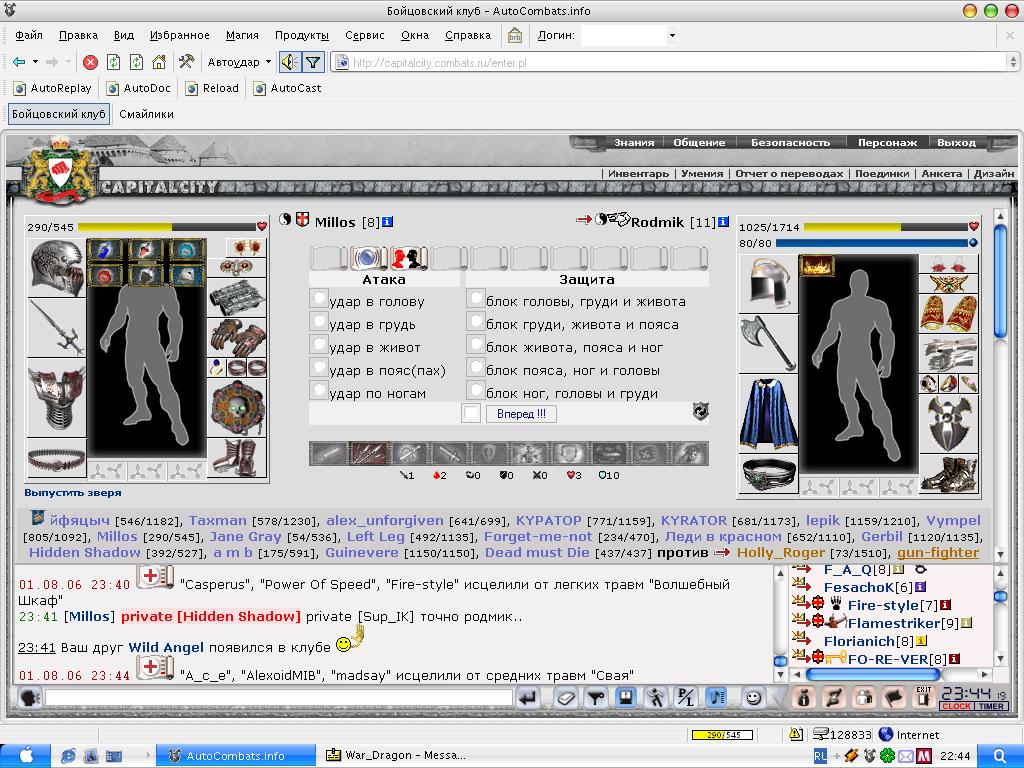
Task: Click the filter funnel toolbar icon
Action: tap(313, 62)
